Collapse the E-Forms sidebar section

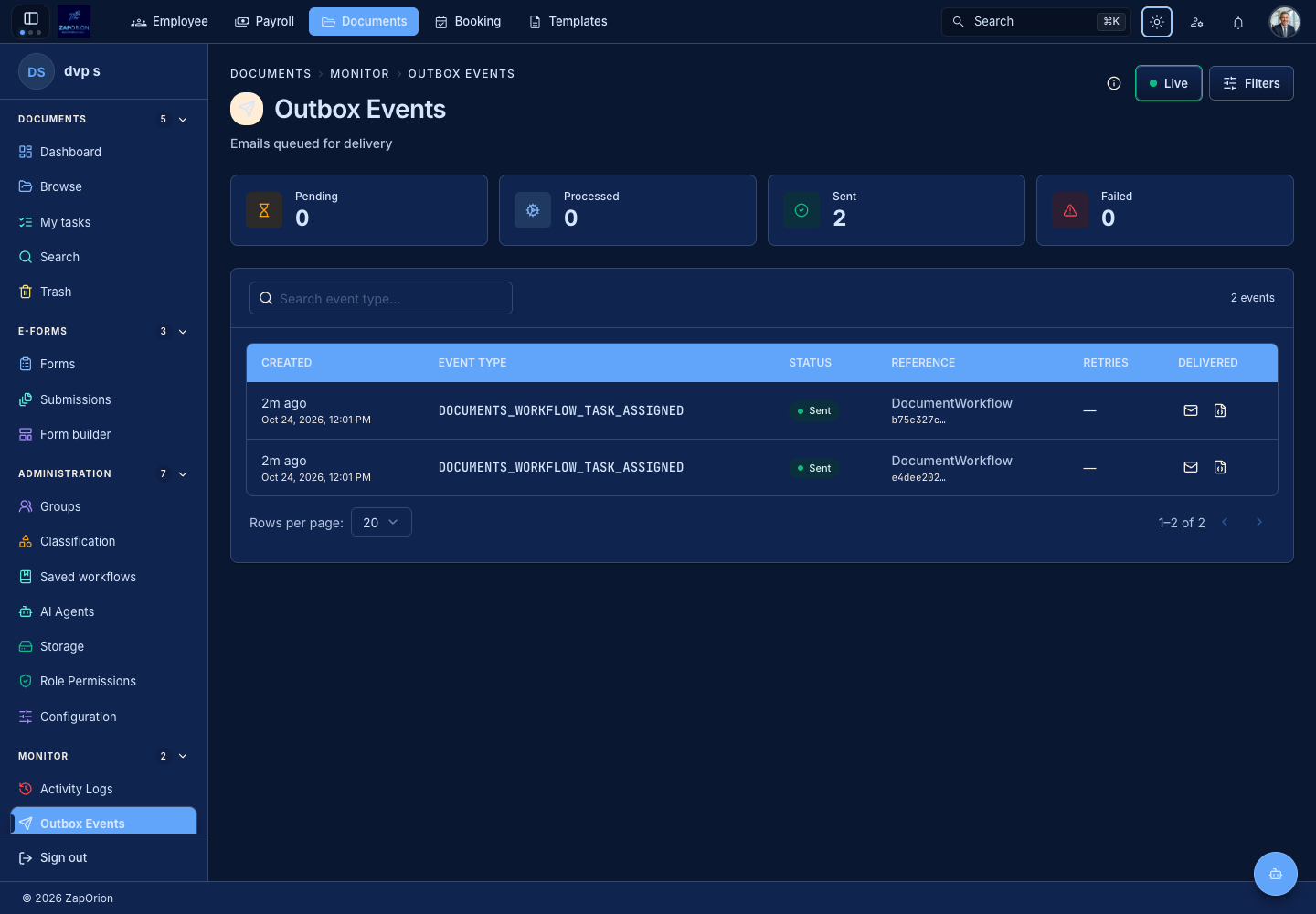click(183, 332)
